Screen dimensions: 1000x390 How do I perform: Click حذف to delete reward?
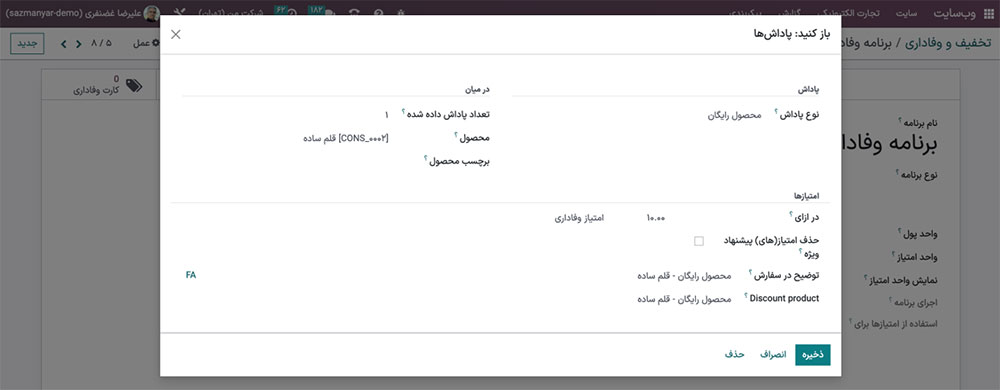(x=734, y=354)
